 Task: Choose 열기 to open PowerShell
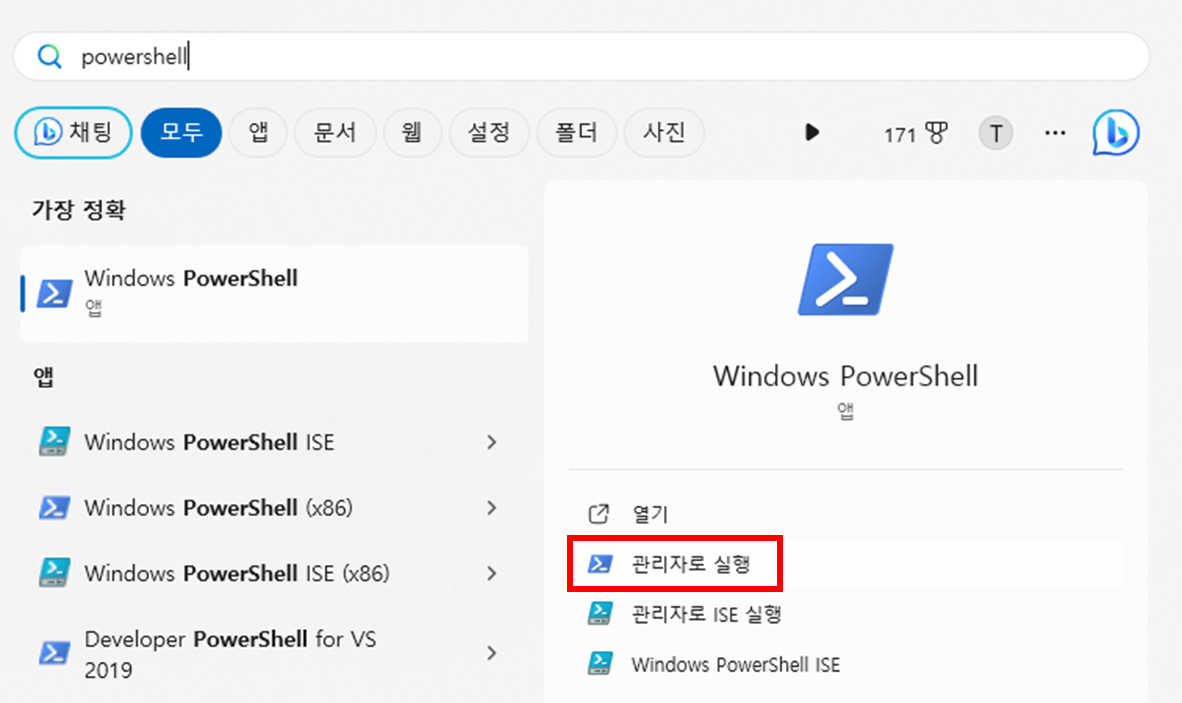(x=845, y=514)
